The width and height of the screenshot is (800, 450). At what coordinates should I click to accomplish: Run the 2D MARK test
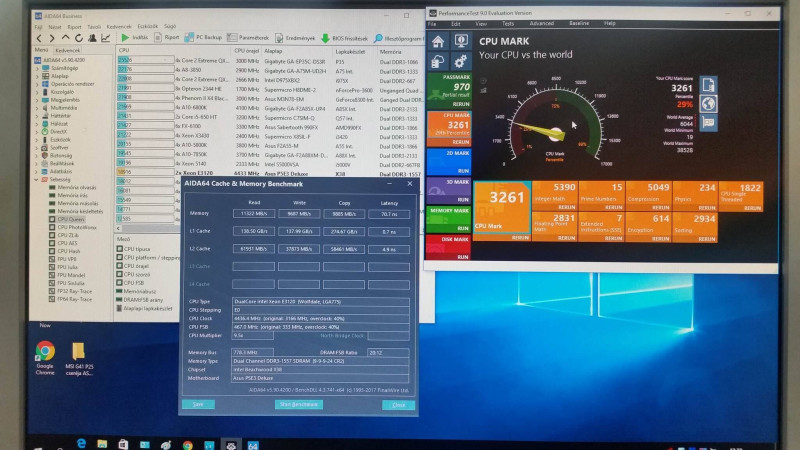tap(448, 162)
